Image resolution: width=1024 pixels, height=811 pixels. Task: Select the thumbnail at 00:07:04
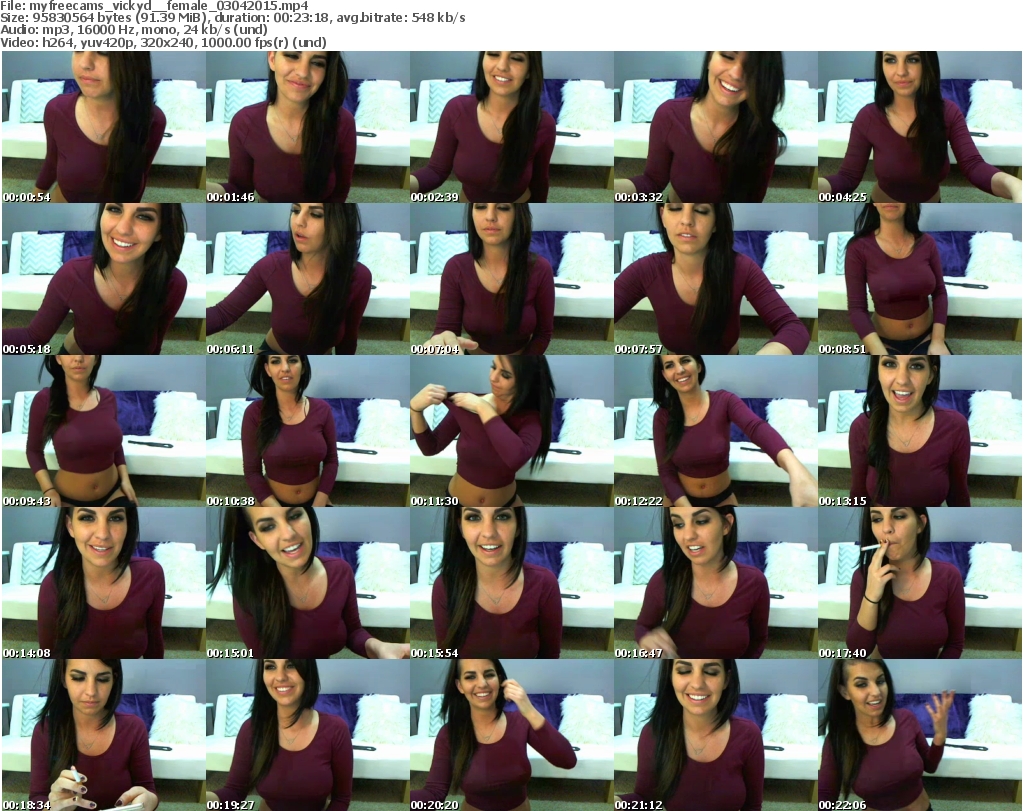click(512, 279)
